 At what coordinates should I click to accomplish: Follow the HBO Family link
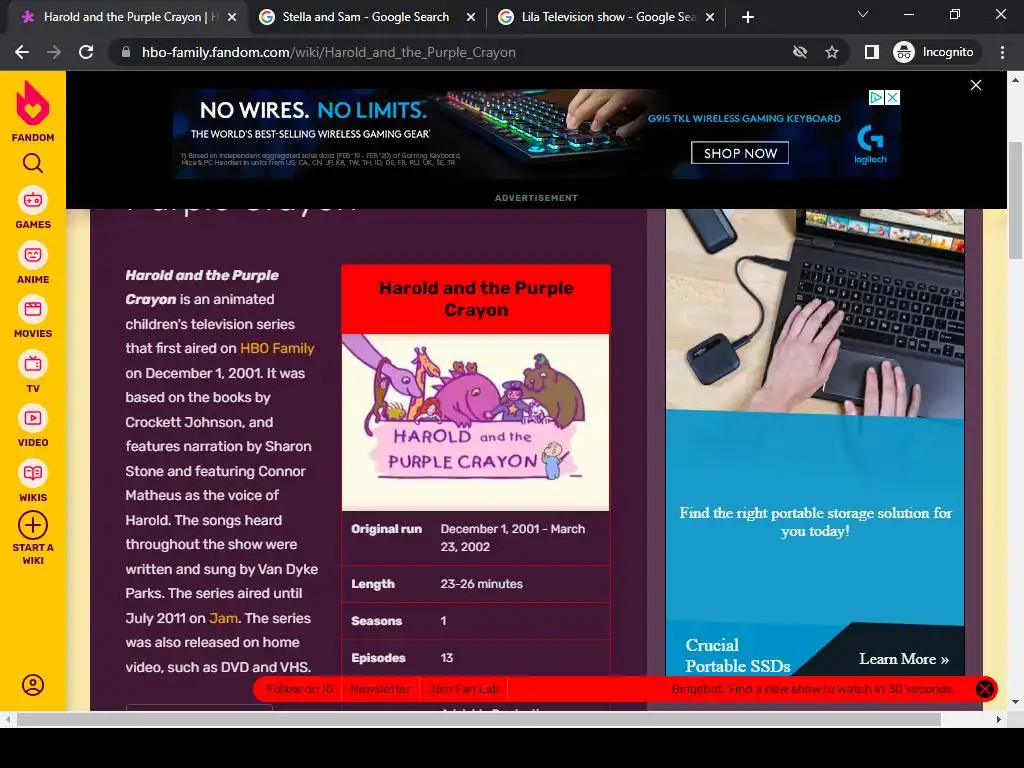[x=277, y=349]
